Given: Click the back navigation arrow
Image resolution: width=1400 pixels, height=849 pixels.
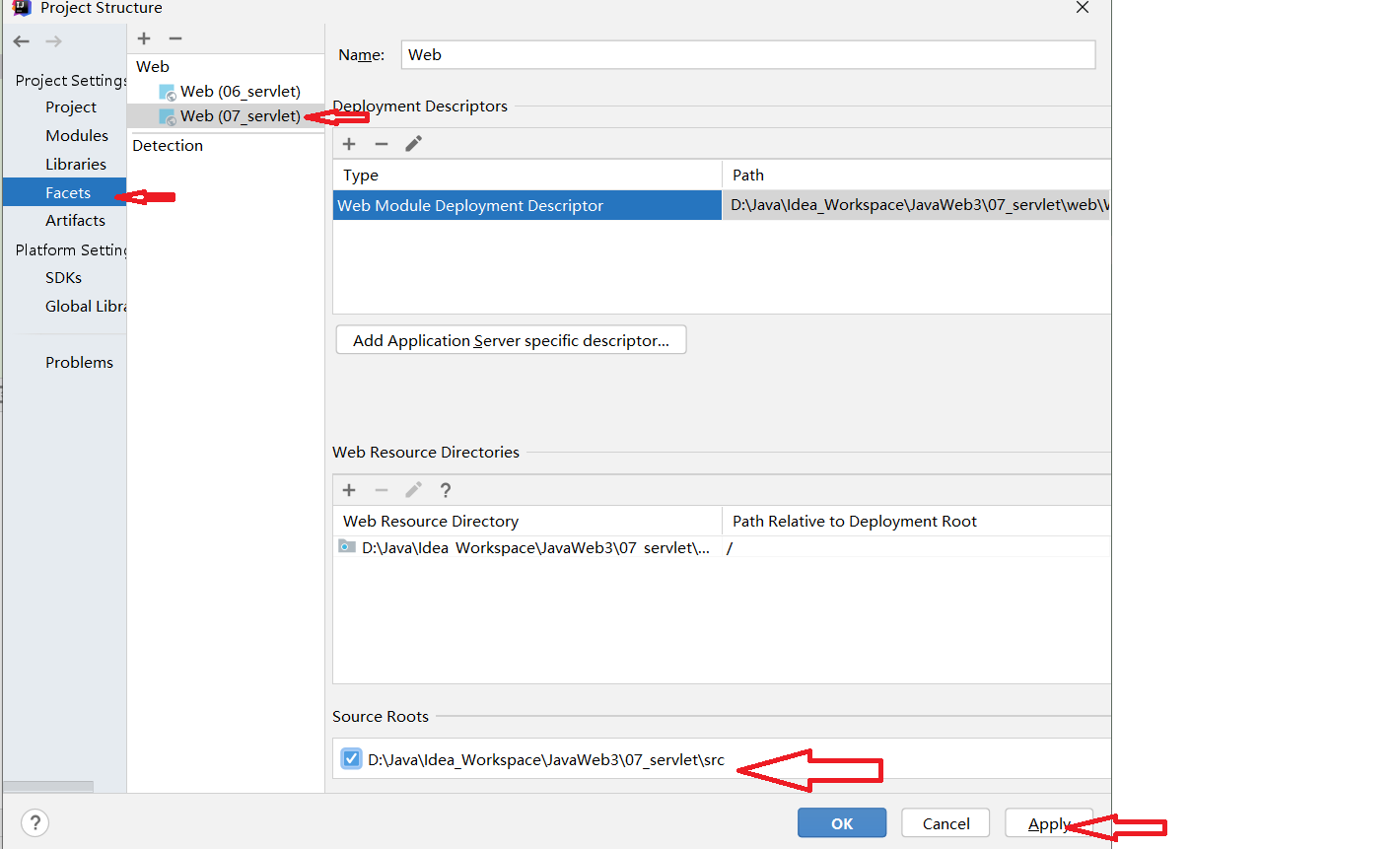Looking at the screenshot, I should click(22, 41).
